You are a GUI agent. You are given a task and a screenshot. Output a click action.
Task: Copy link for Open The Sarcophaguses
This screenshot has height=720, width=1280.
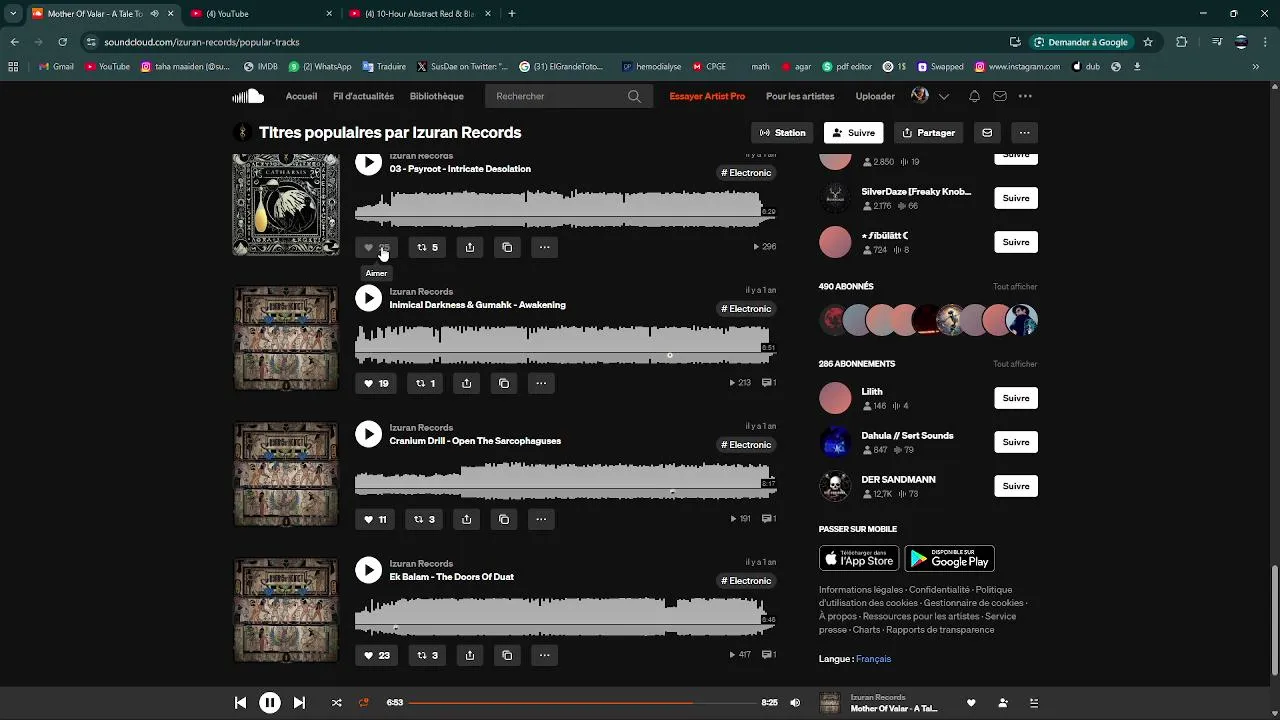(504, 519)
